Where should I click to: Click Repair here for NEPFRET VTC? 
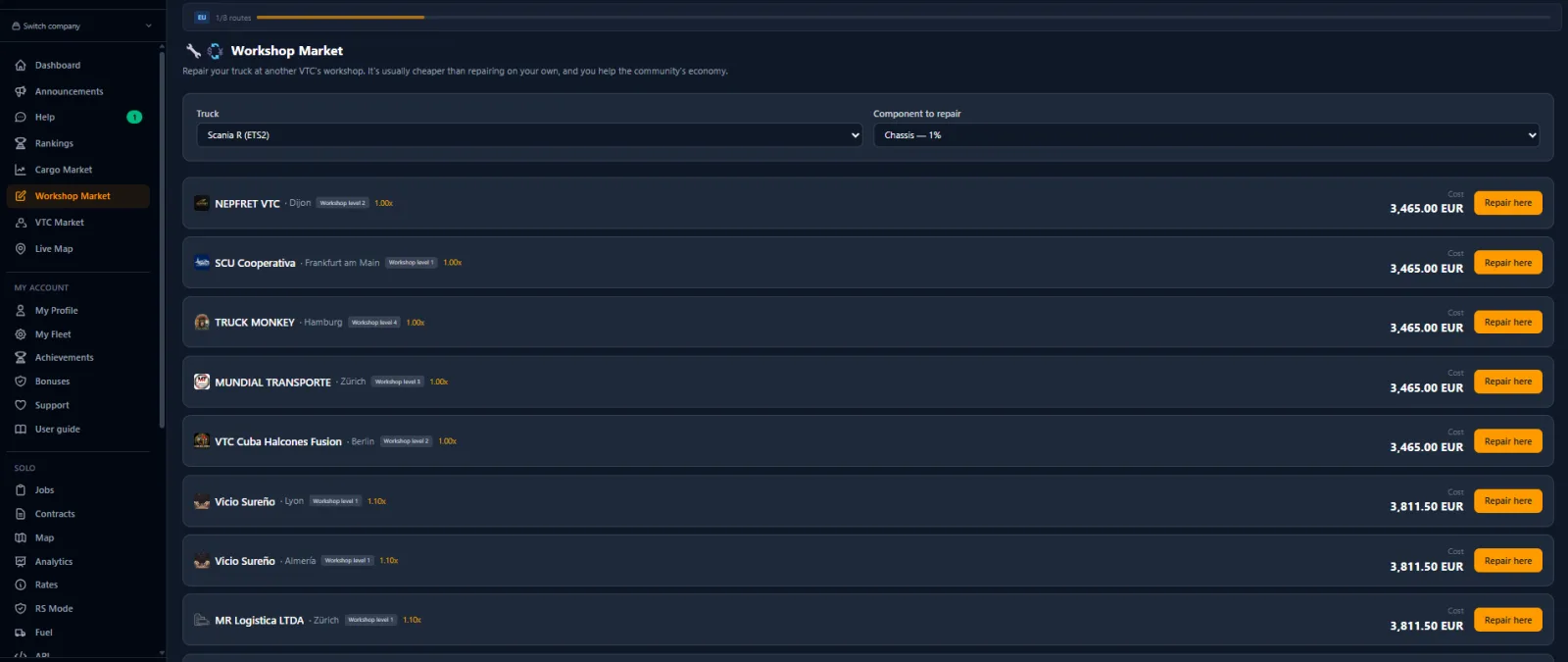coord(1507,203)
